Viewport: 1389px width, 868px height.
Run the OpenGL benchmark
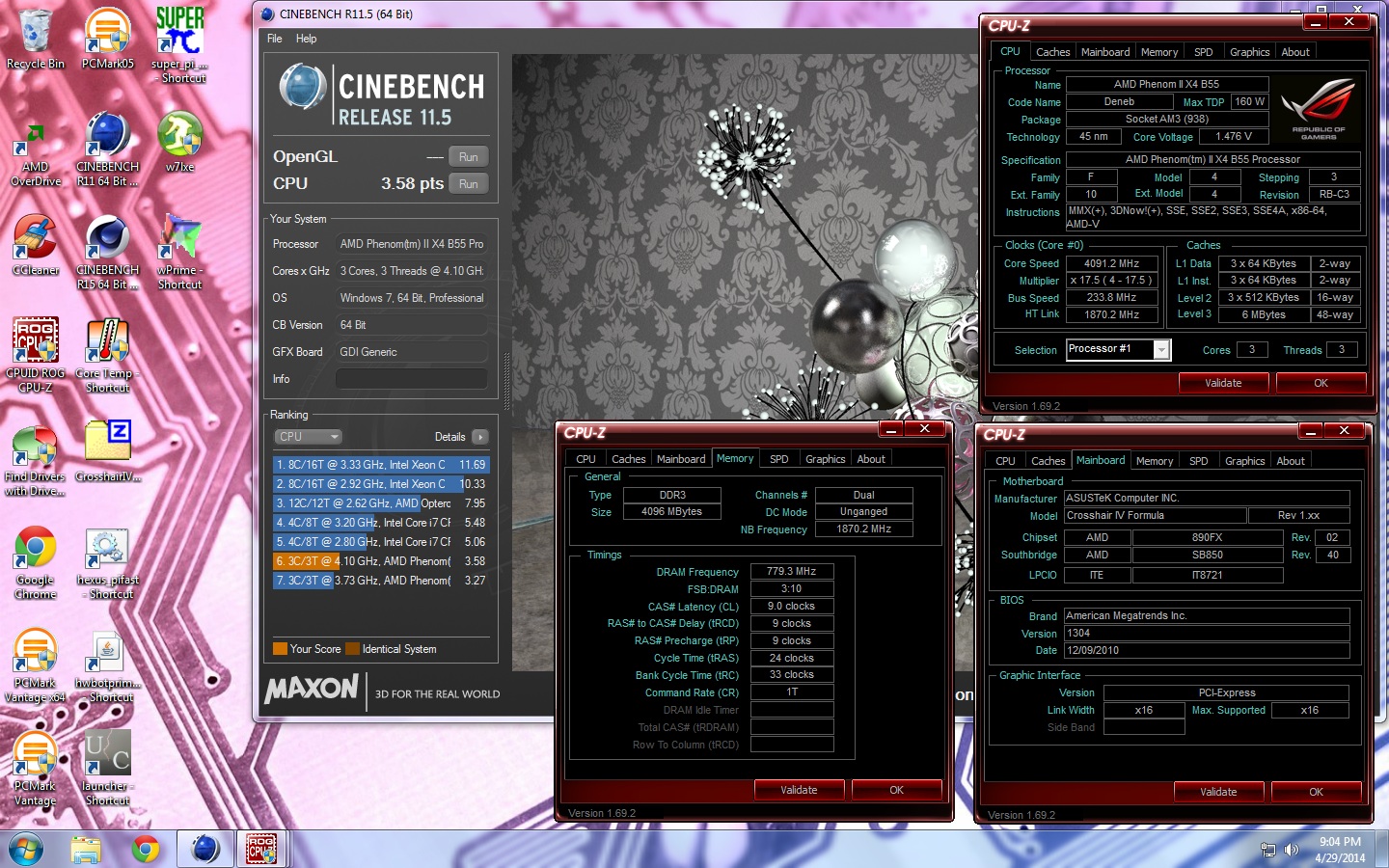pyautogui.click(x=469, y=157)
